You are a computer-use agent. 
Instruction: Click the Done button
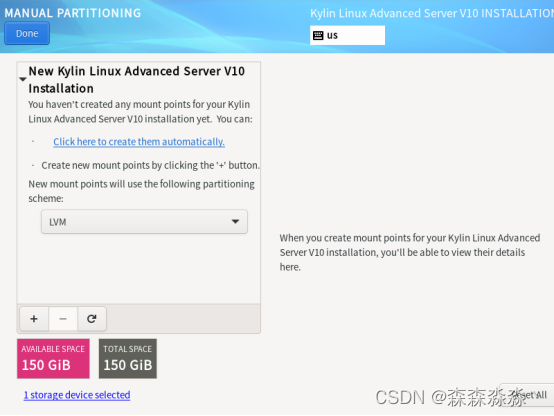[x=27, y=33]
